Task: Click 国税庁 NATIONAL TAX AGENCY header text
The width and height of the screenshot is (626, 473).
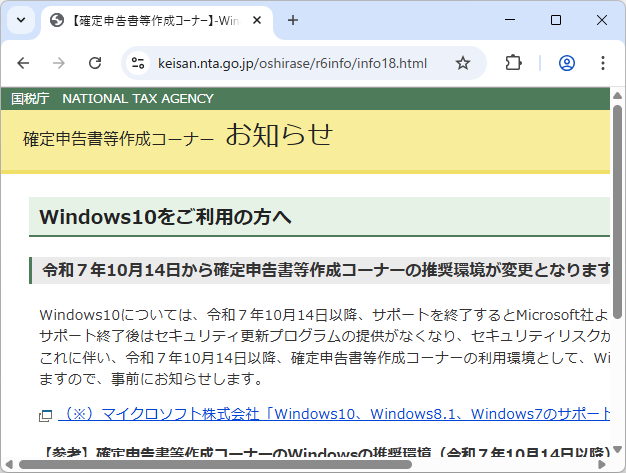Action: click(x=112, y=99)
